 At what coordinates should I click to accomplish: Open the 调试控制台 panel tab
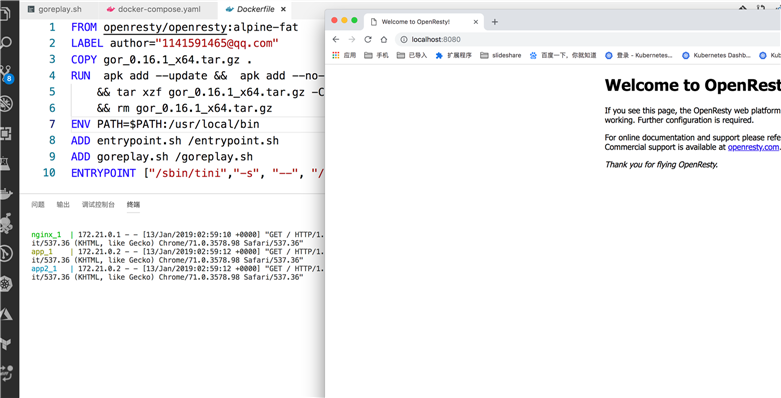pyautogui.click(x=98, y=204)
